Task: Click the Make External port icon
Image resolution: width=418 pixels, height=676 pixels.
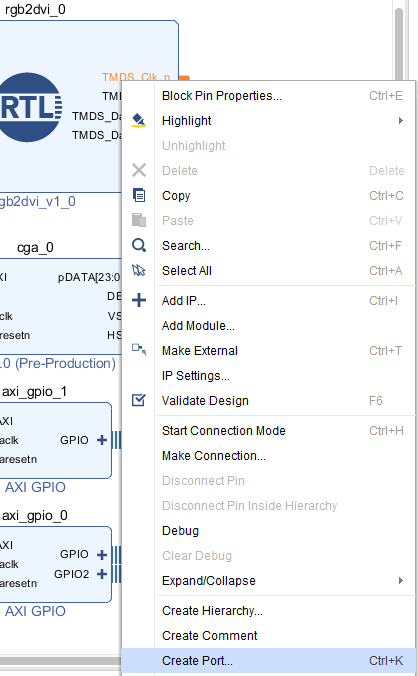Action: click(139, 350)
